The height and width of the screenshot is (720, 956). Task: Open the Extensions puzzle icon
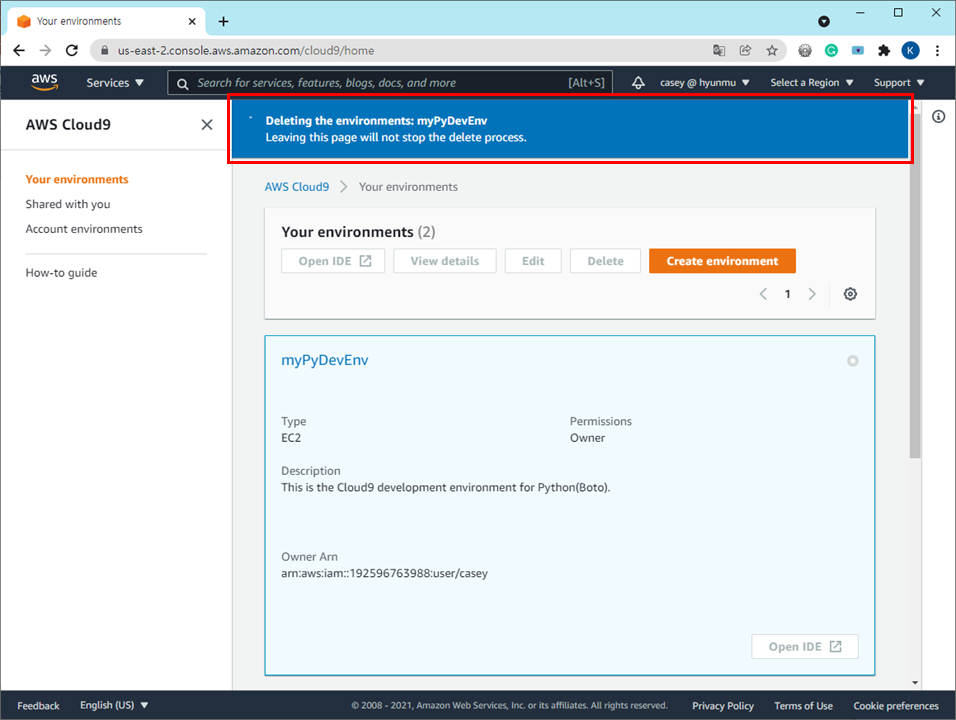click(884, 51)
